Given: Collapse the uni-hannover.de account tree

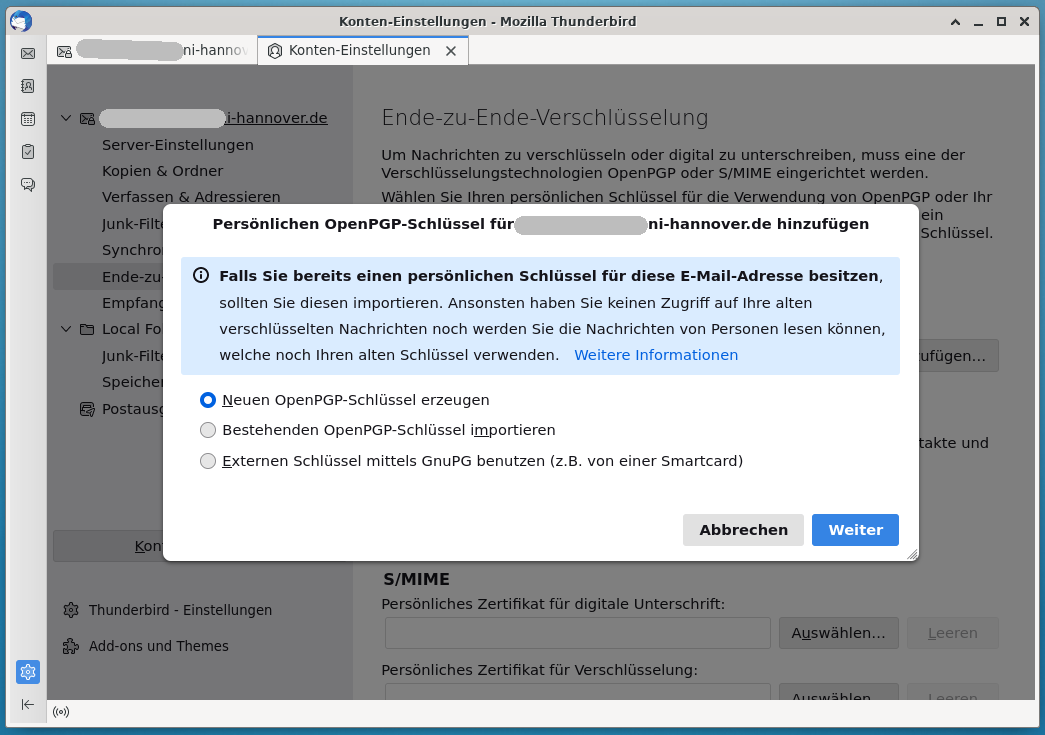Looking at the screenshot, I should point(65,118).
